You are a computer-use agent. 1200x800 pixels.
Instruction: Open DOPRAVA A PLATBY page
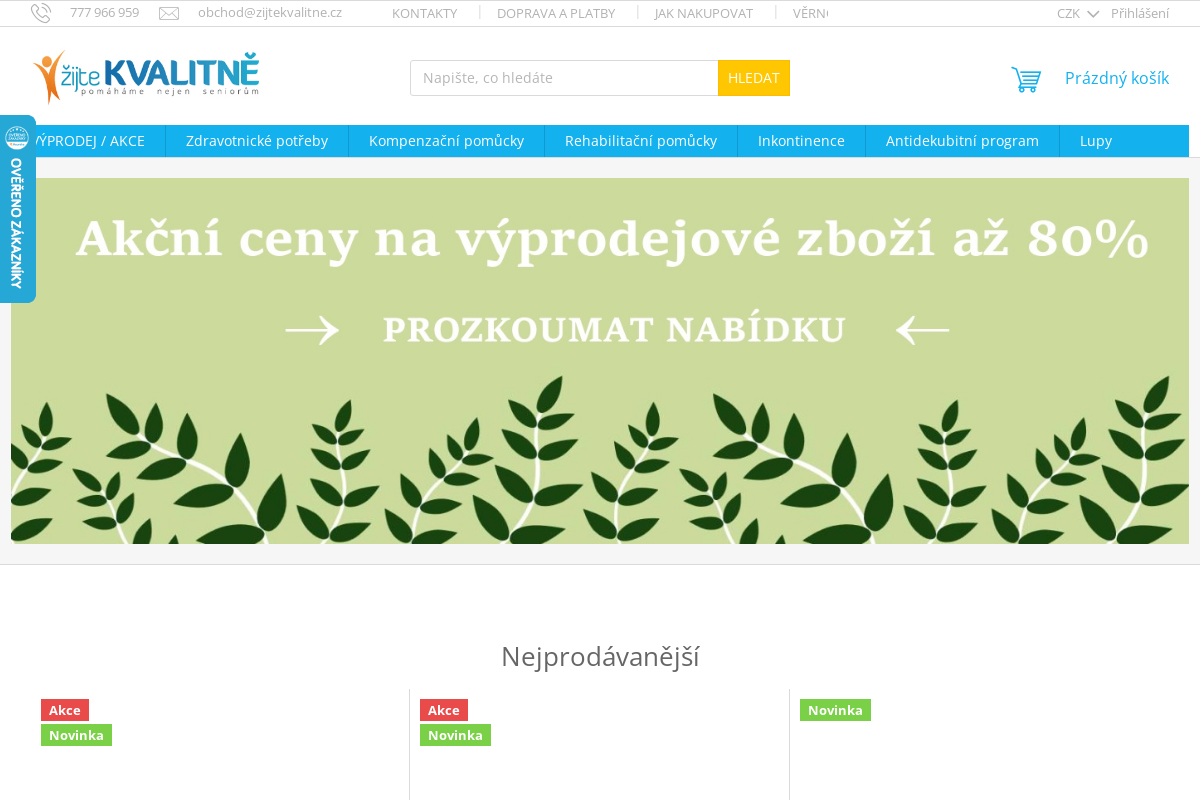point(556,13)
